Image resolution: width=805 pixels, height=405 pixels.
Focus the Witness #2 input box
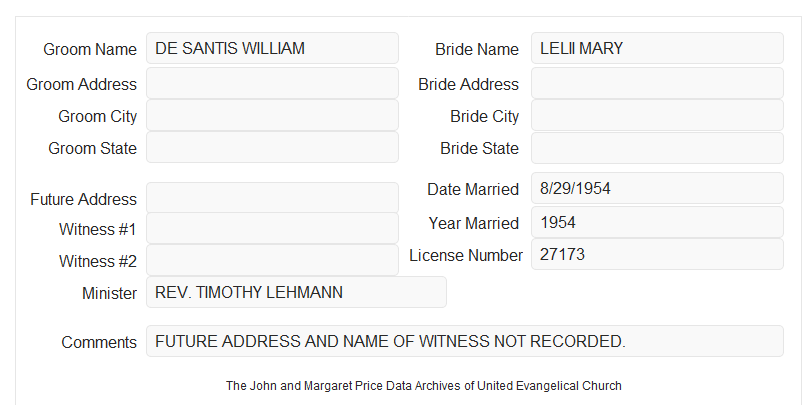coord(272,260)
